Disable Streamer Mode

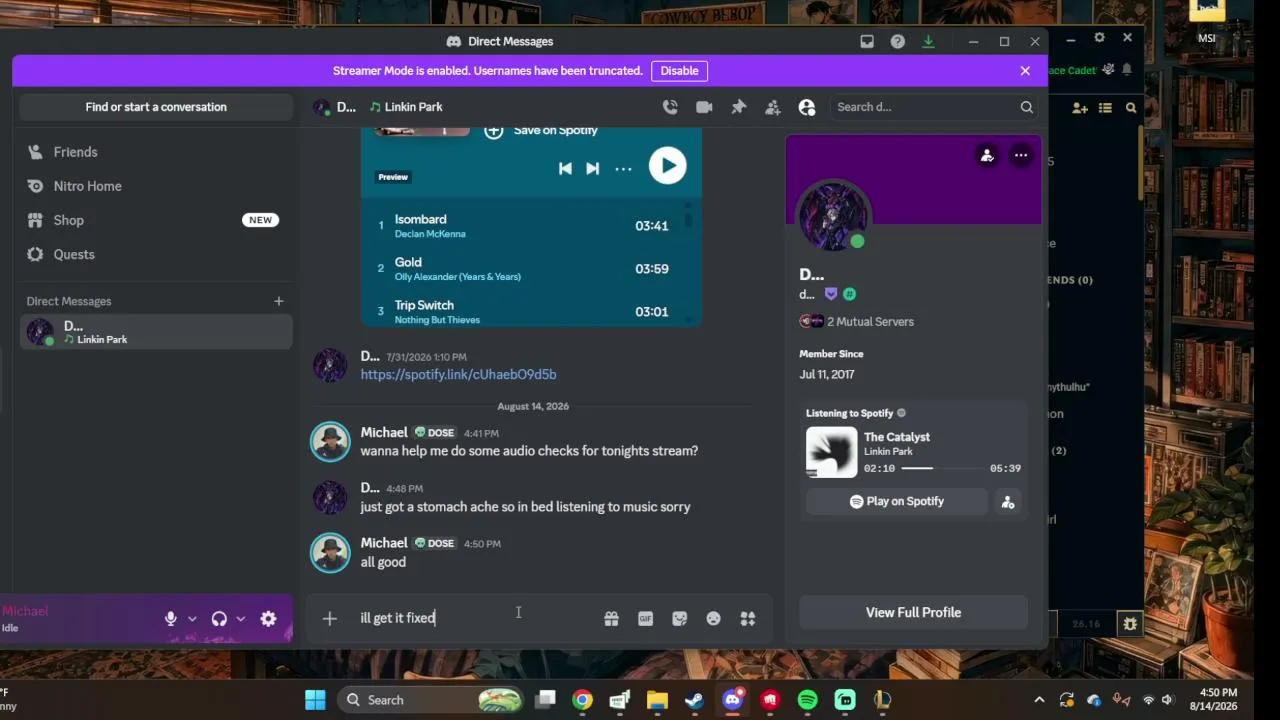(x=680, y=71)
